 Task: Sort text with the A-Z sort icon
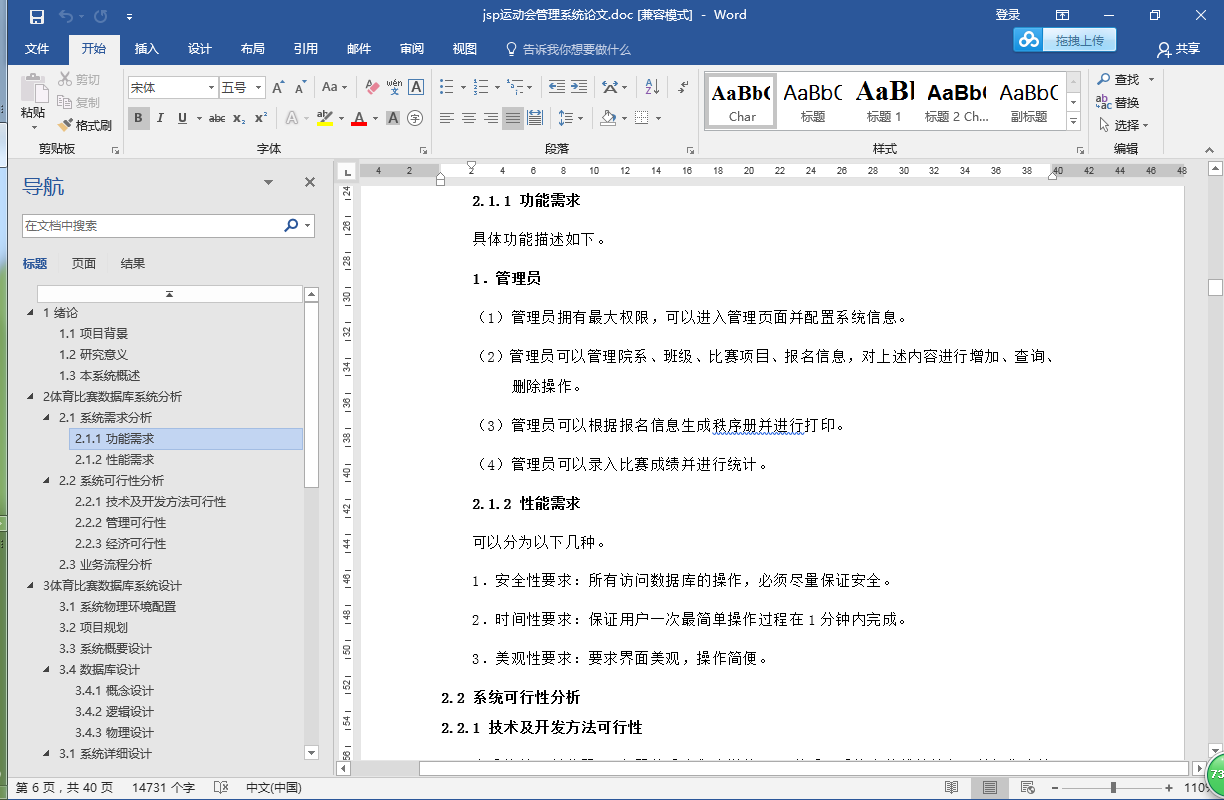[x=651, y=88]
